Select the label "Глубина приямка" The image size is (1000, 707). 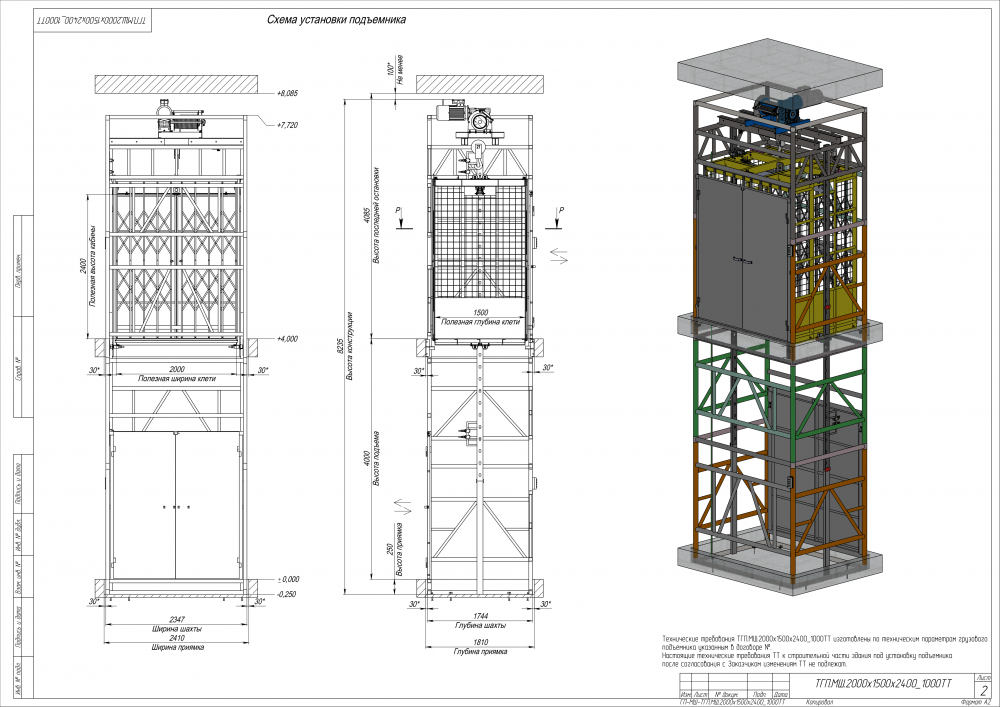tap(480, 652)
